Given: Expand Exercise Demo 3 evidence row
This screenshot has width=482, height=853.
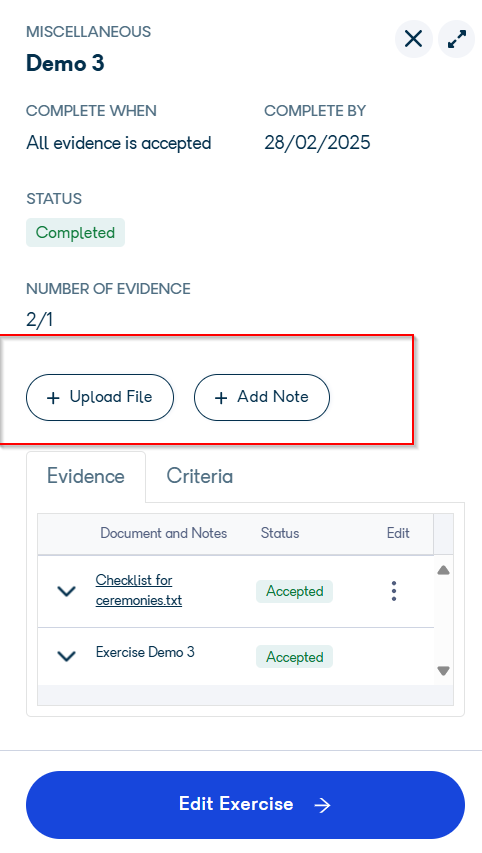Looking at the screenshot, I should pyautogui.click(x=66, y=657).
